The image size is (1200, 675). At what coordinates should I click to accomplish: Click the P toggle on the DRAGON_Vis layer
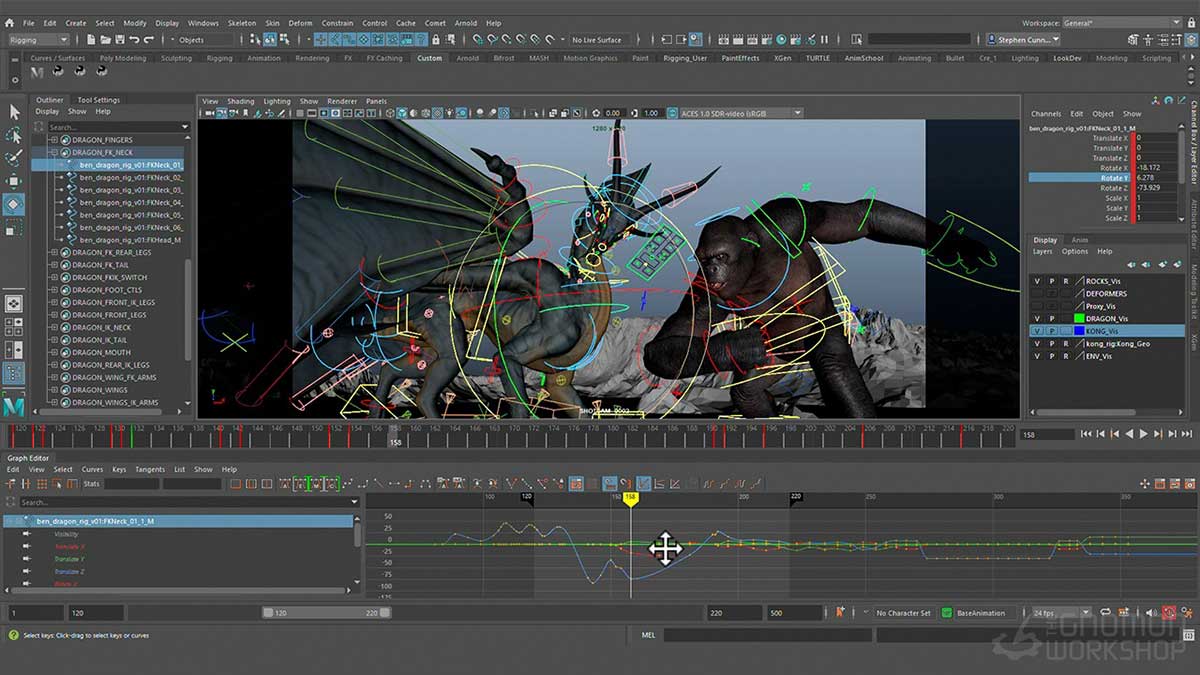[x=1052, y=318]
